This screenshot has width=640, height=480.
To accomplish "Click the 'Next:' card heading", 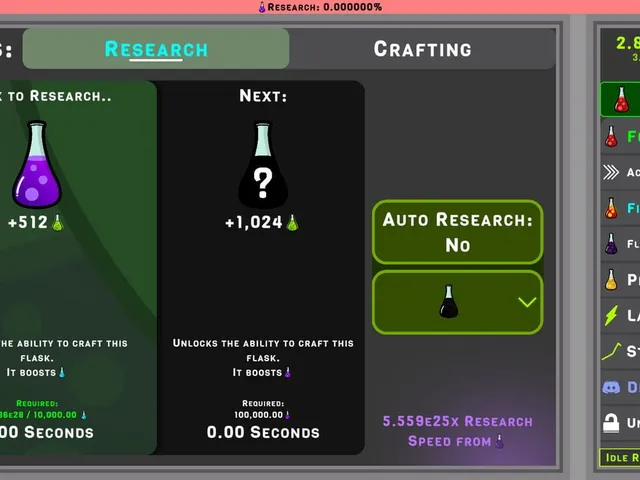I will click(263, 96).
